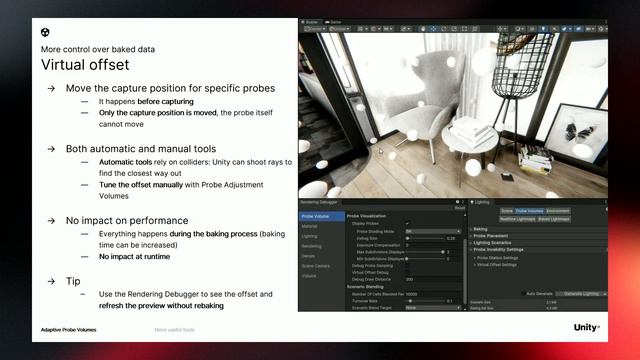Select Lighting debugger category
This screenshot has height=360, width=640.
[322, 236]
